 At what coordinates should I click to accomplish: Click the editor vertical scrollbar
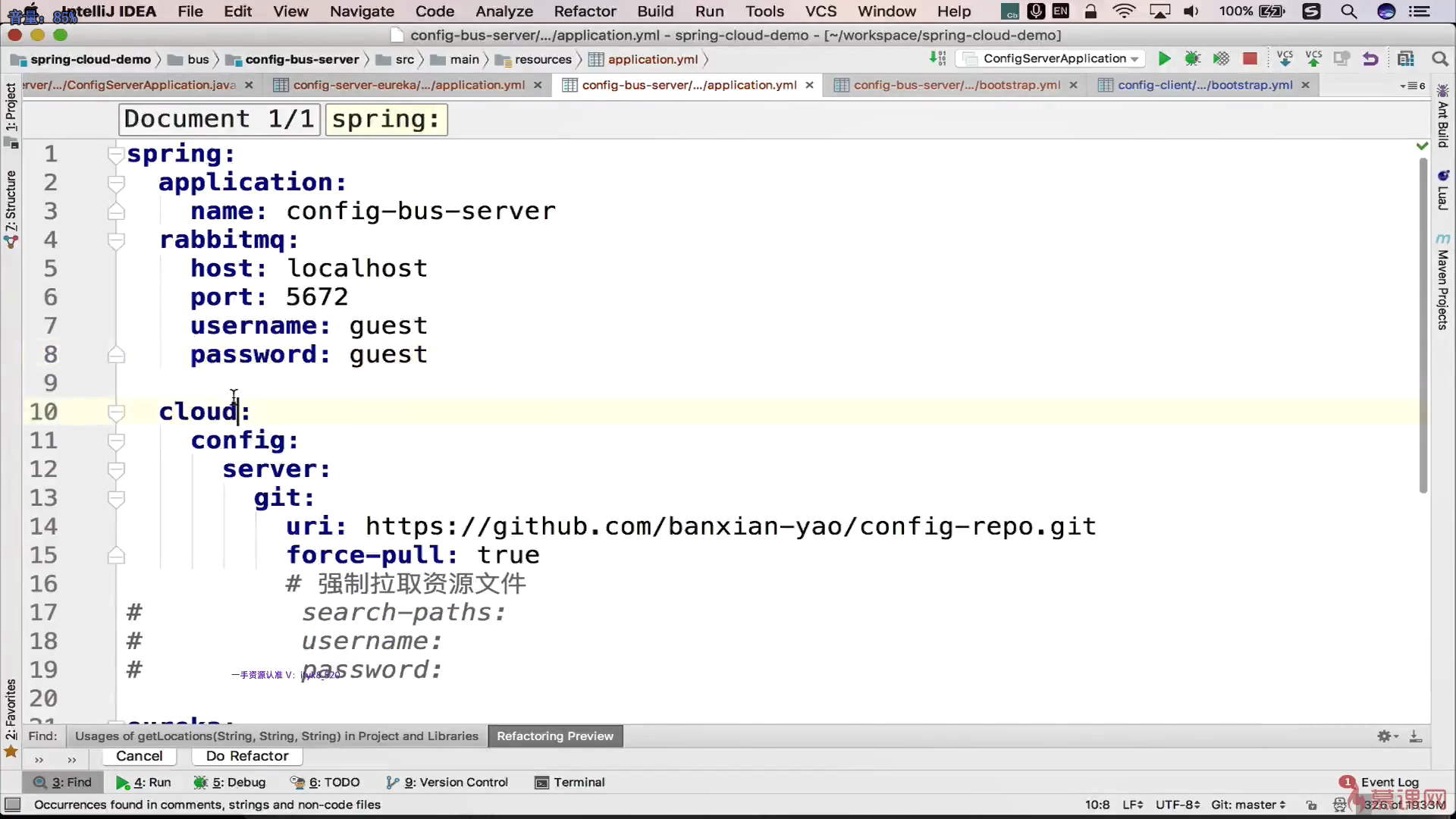click(1423, 326)
